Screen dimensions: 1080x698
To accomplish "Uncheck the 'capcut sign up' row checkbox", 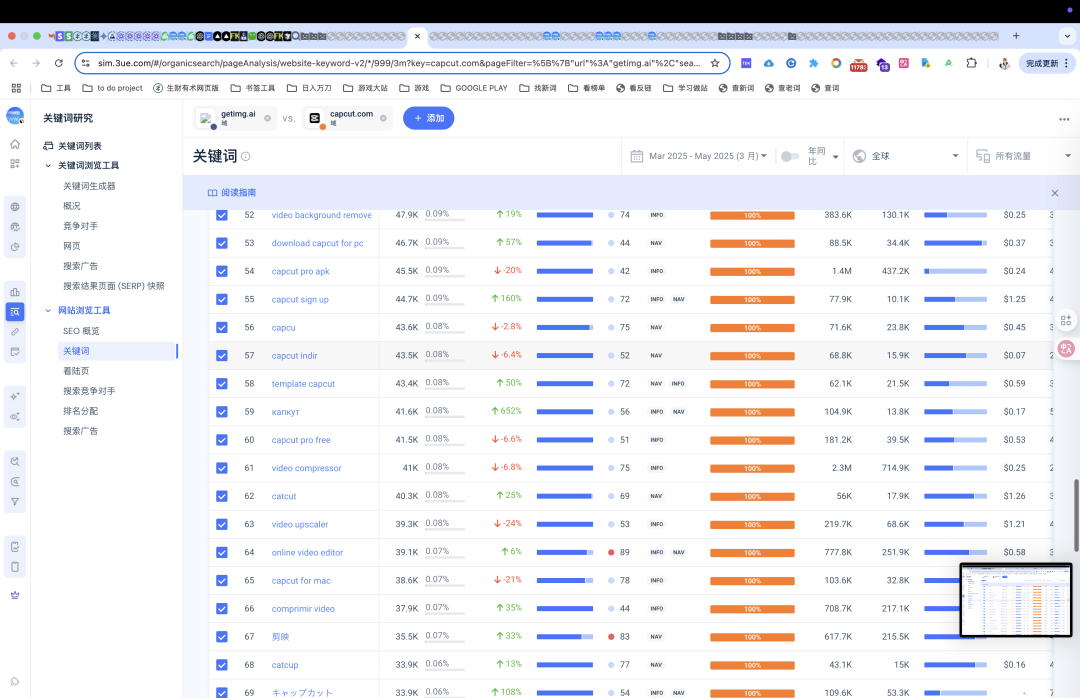I will (x=222, y=300).
